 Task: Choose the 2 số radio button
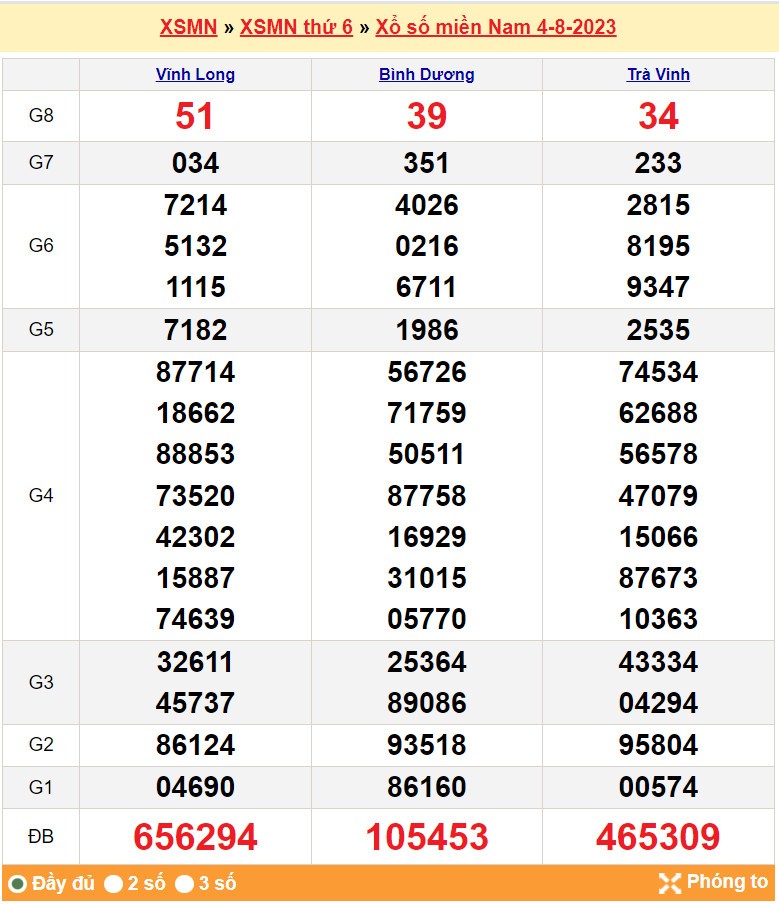click(114, 884)
